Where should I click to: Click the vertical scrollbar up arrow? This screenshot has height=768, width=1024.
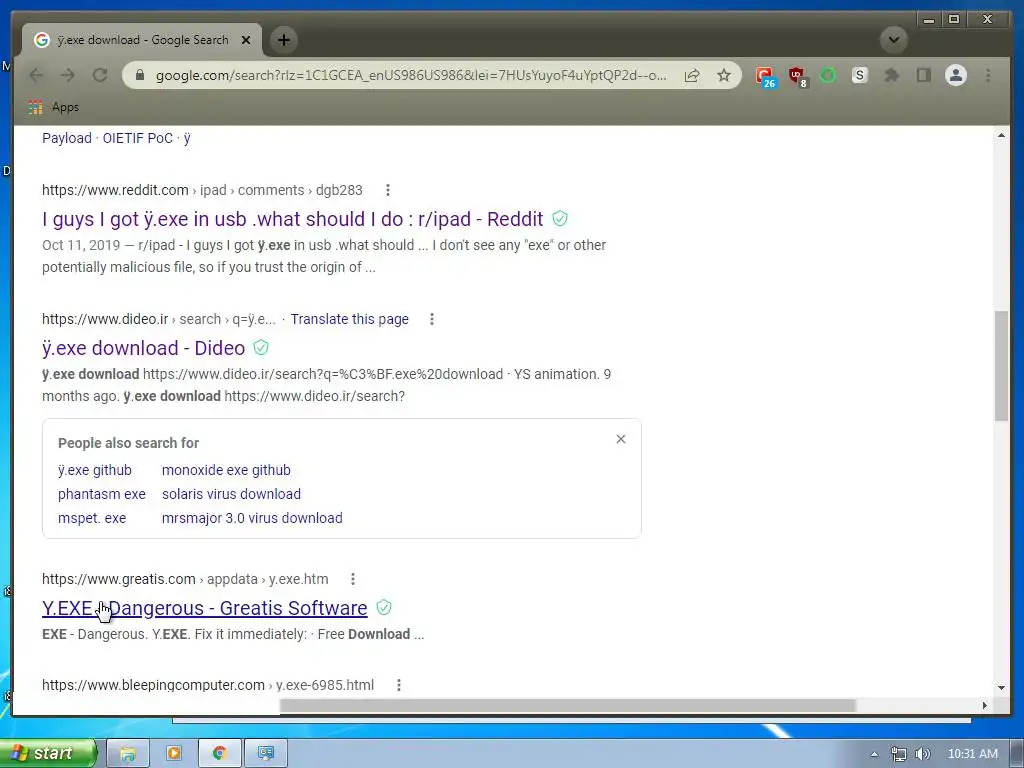[1001, 135]
